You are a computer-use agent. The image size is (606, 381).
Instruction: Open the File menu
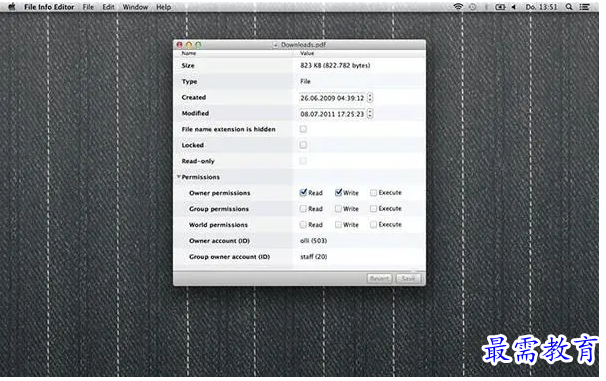[x=88, y=7]
